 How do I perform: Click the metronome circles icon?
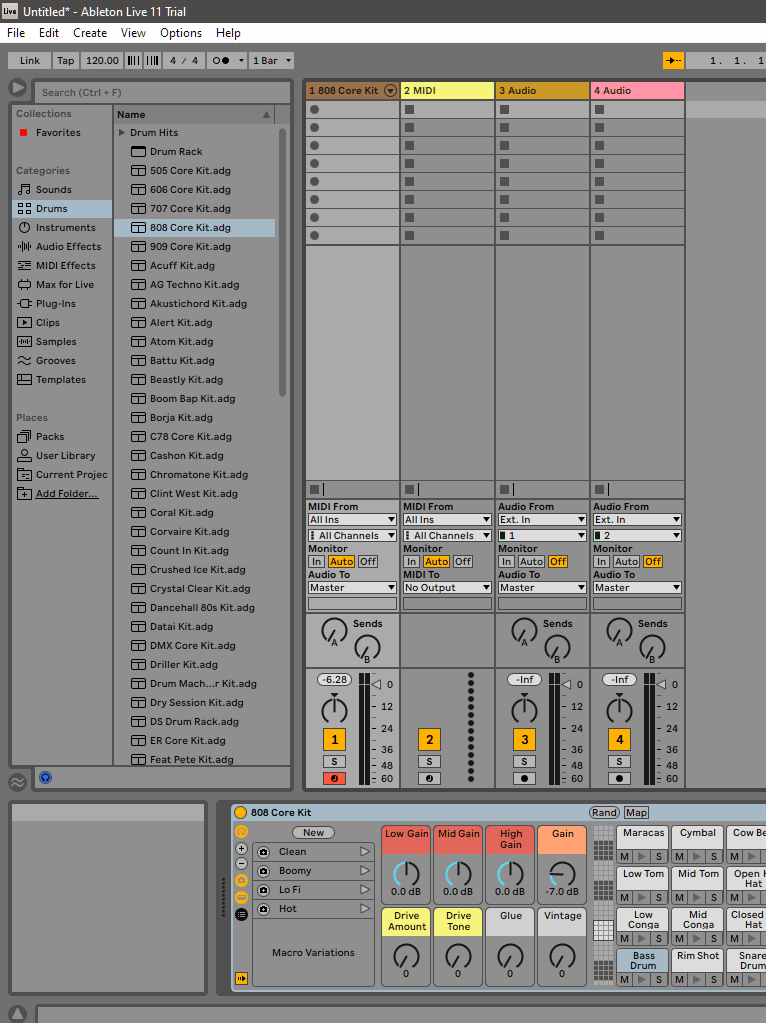[x=221, y=61]
